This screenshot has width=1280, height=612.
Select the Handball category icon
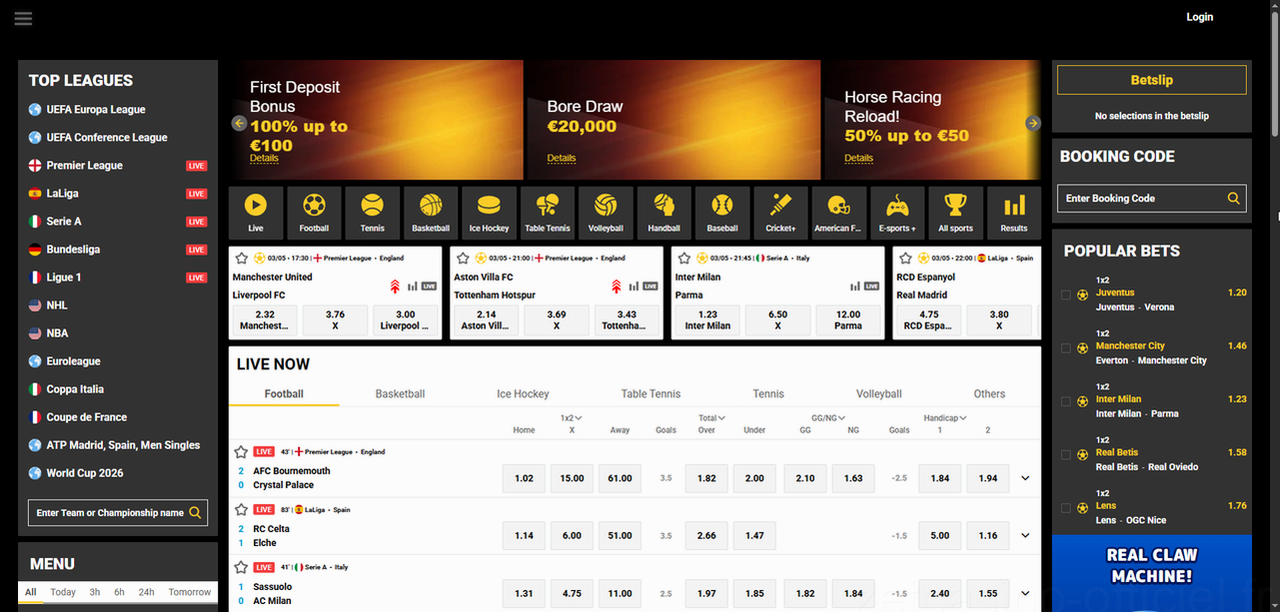[664, 213]
